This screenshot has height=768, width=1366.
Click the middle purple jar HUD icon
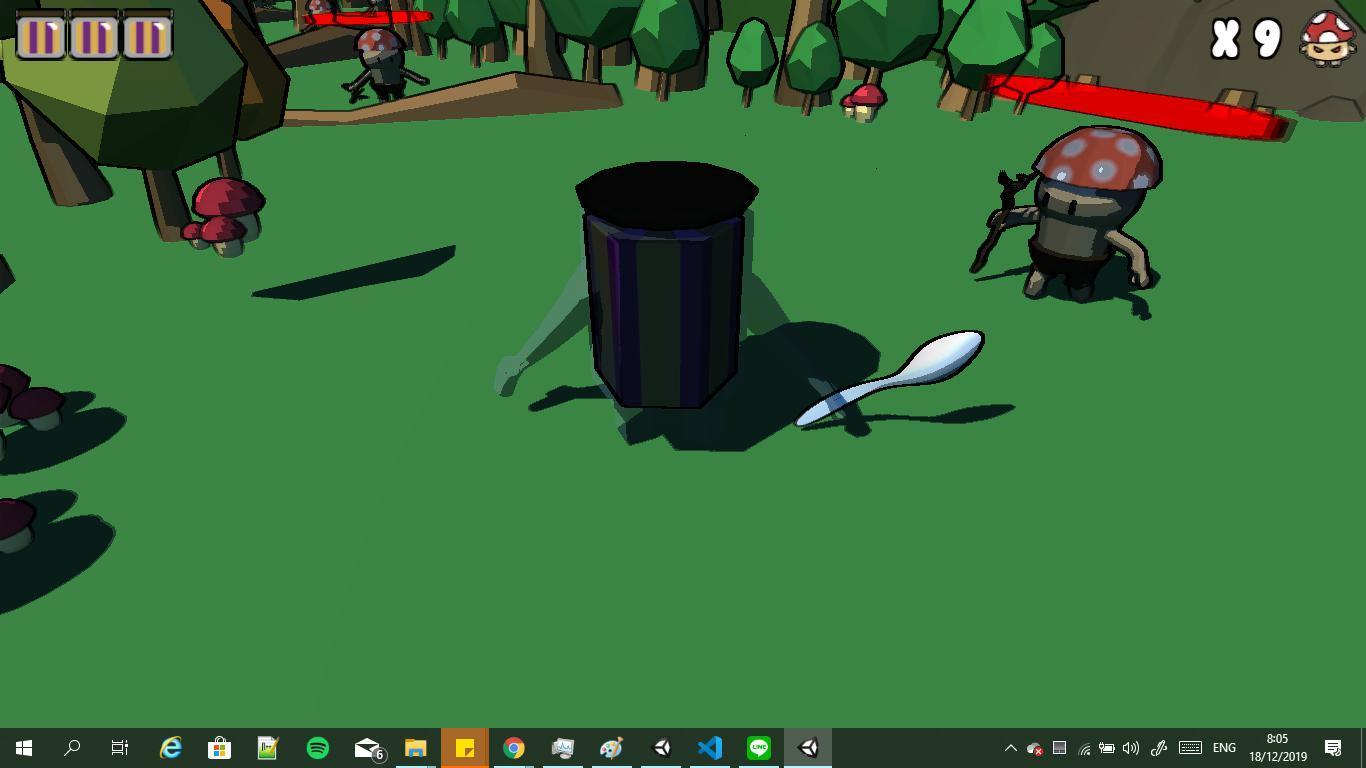pos(94,37)
